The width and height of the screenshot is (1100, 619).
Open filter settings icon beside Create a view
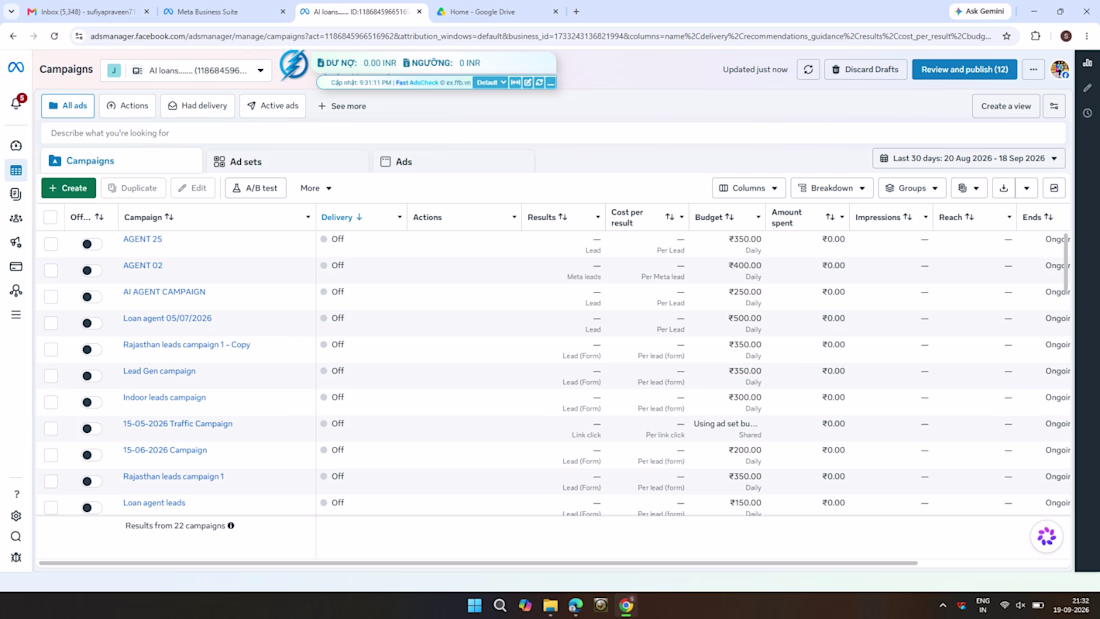(1054, 106)
